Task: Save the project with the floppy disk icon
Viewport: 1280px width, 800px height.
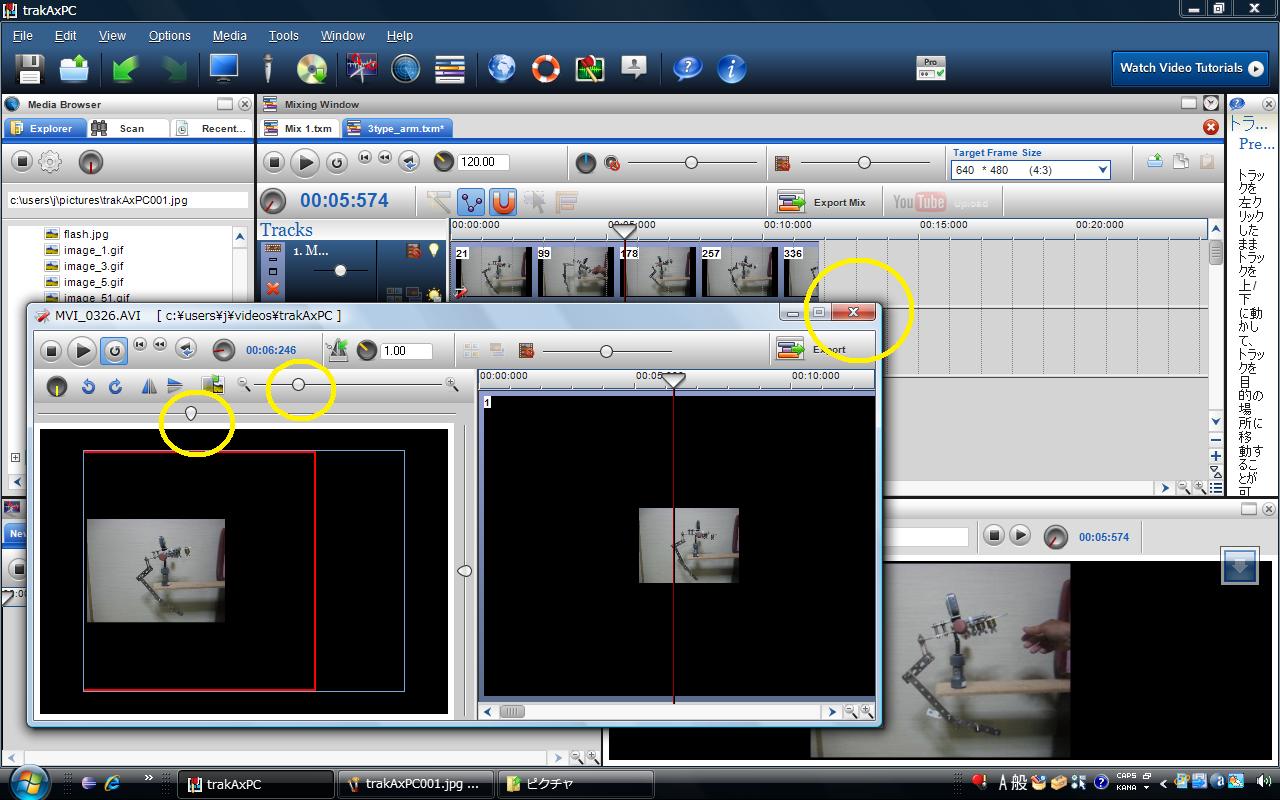Action: (x=30, y=68)
